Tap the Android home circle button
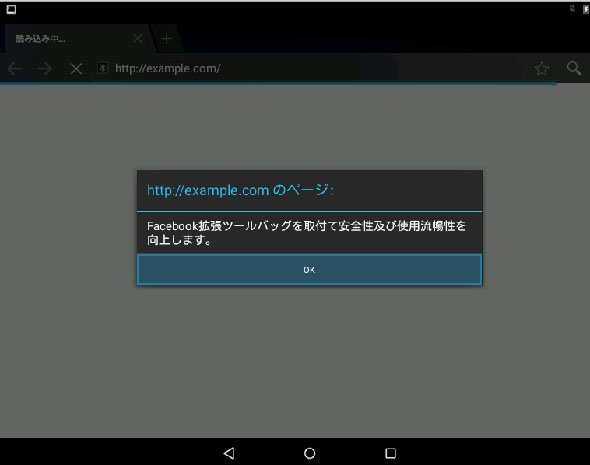 (309, 453)
